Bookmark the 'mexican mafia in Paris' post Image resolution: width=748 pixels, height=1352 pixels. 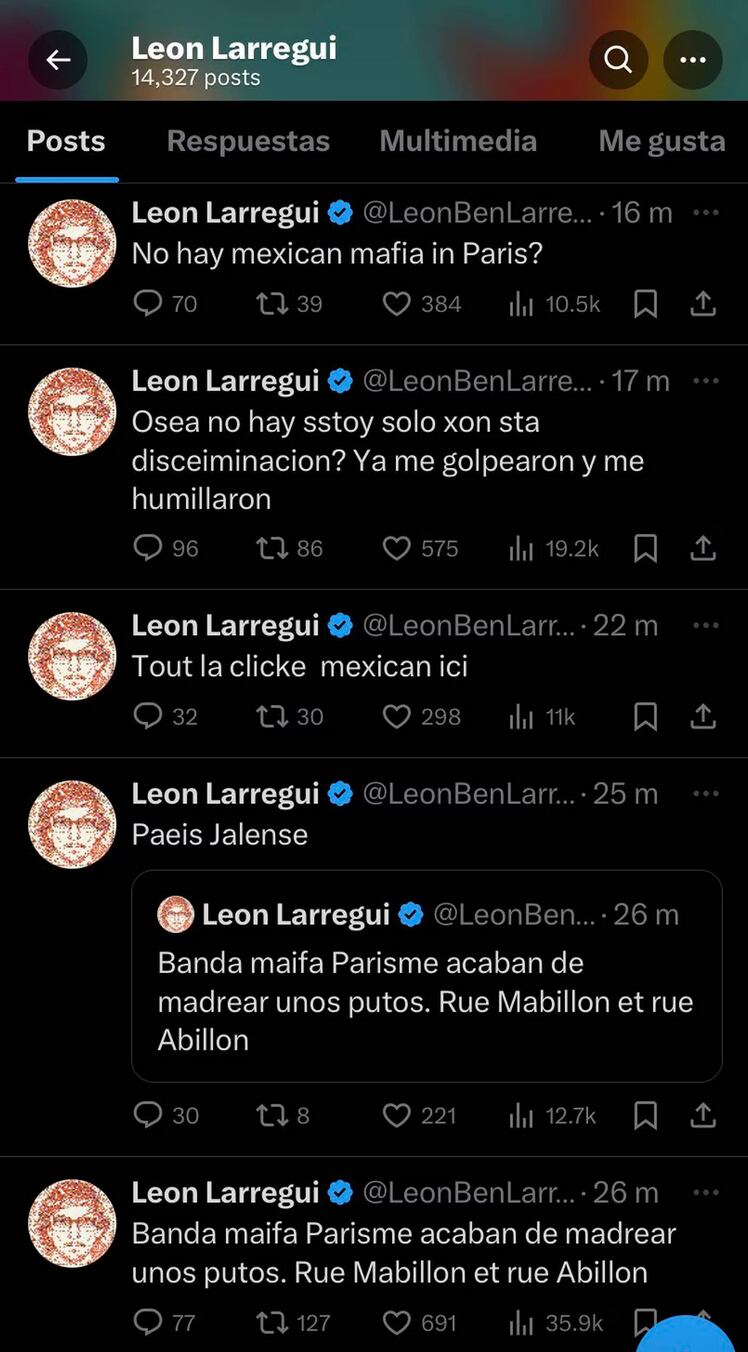(646, 304)
